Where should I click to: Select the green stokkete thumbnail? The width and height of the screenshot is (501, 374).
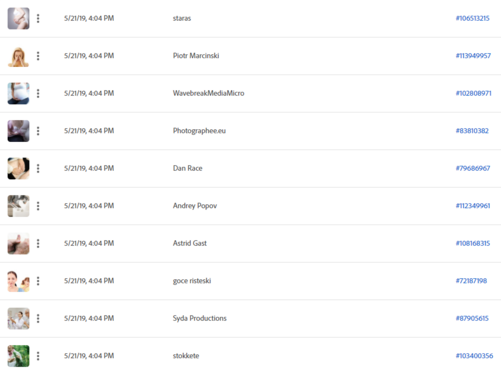click(18, 356)
